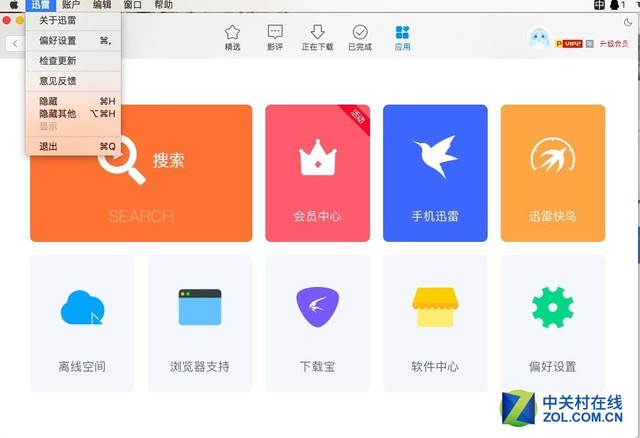Screen dimensions: 640x438
Task: Close the open 迅雷 menu title
Action: pos(40,4)
